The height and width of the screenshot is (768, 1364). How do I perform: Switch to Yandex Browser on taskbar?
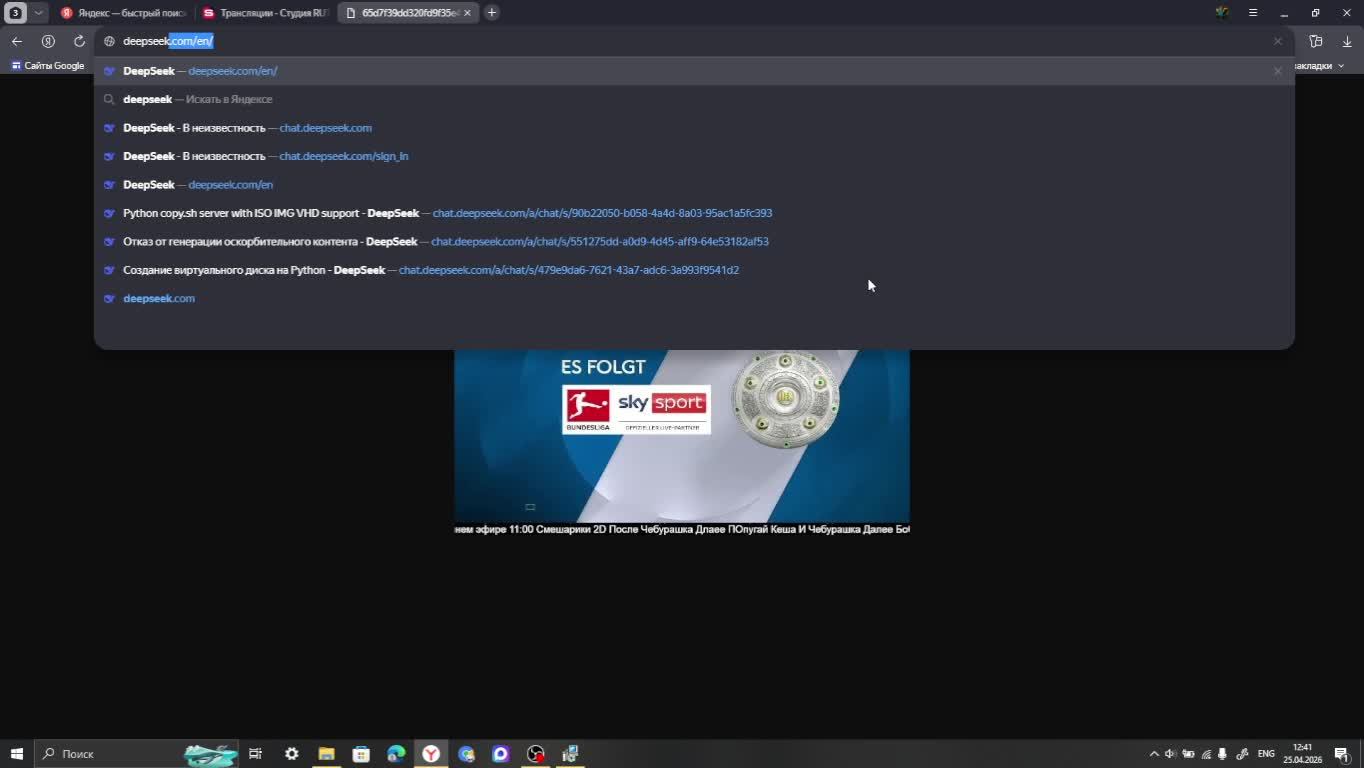(431, 754)
